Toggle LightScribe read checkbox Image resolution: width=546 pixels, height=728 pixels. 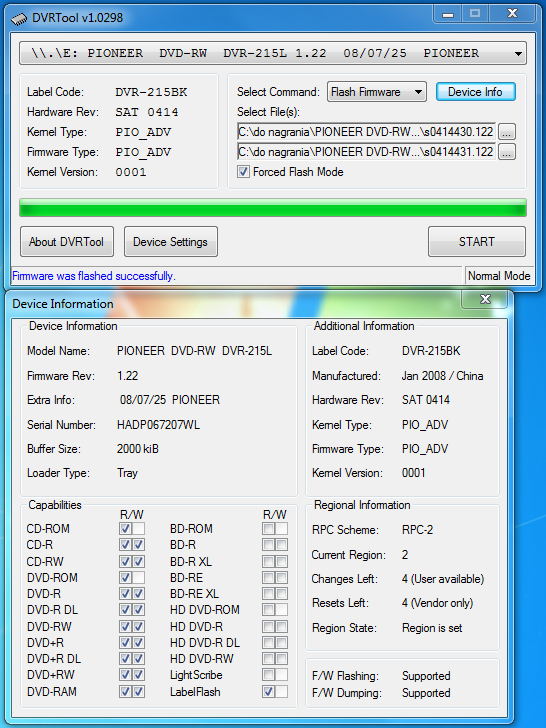(x=268, y=675)
